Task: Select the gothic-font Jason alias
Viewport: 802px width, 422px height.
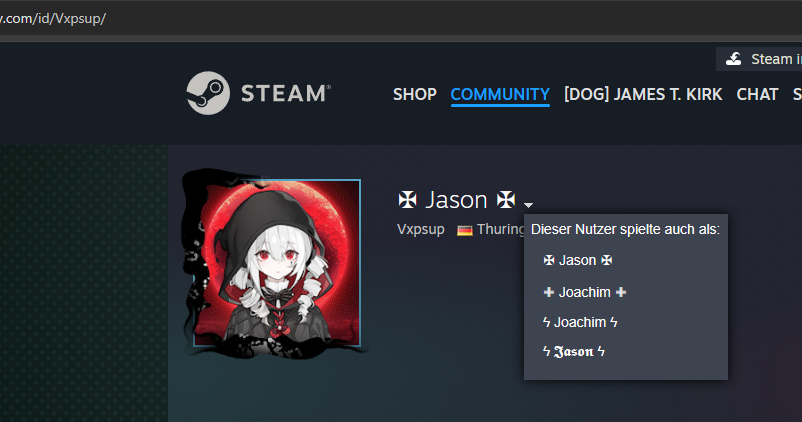Action: pos(574,351)
